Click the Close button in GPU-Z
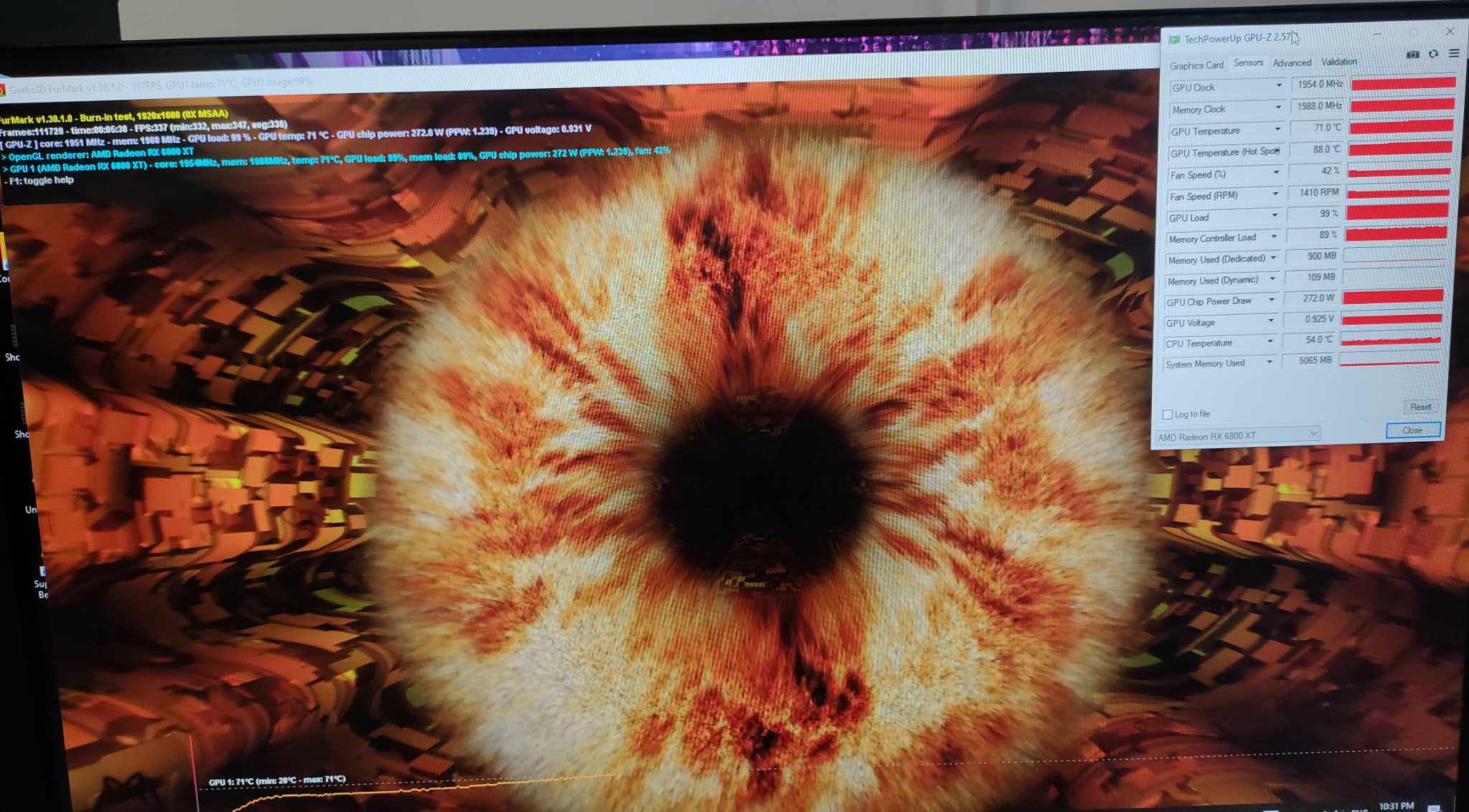The width and height of the screenshot is (1469, 812). coord(1412,430)
